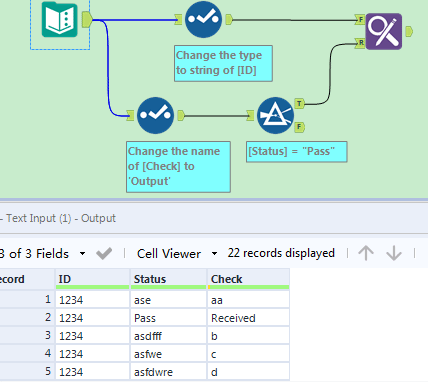Select the top Select tool near ID annotation
The height and width of the screenshot is (382, 428).
(x=203, y=19)
